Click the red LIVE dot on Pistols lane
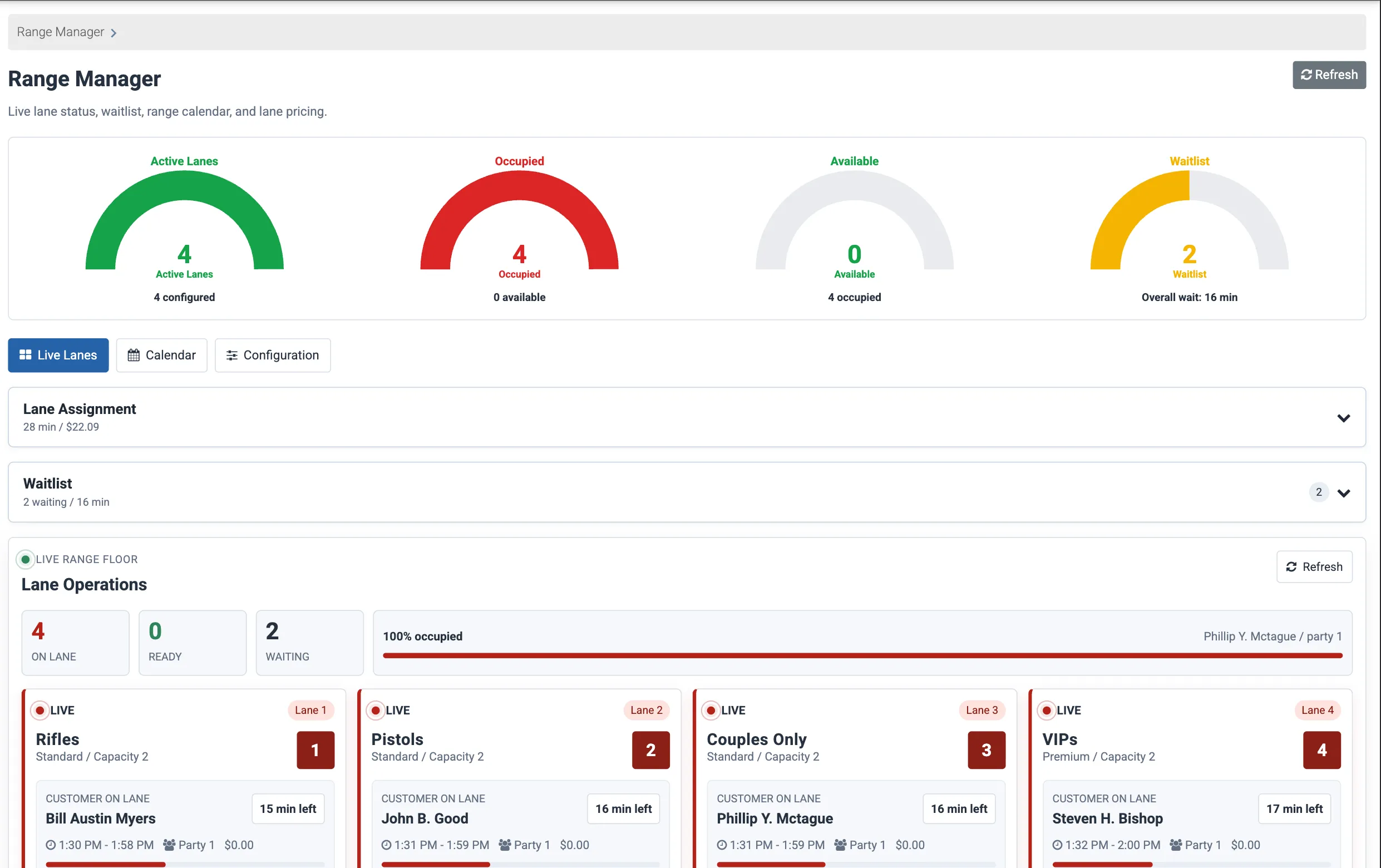Viewport: 1381px width, 868px height. [376, 710]
